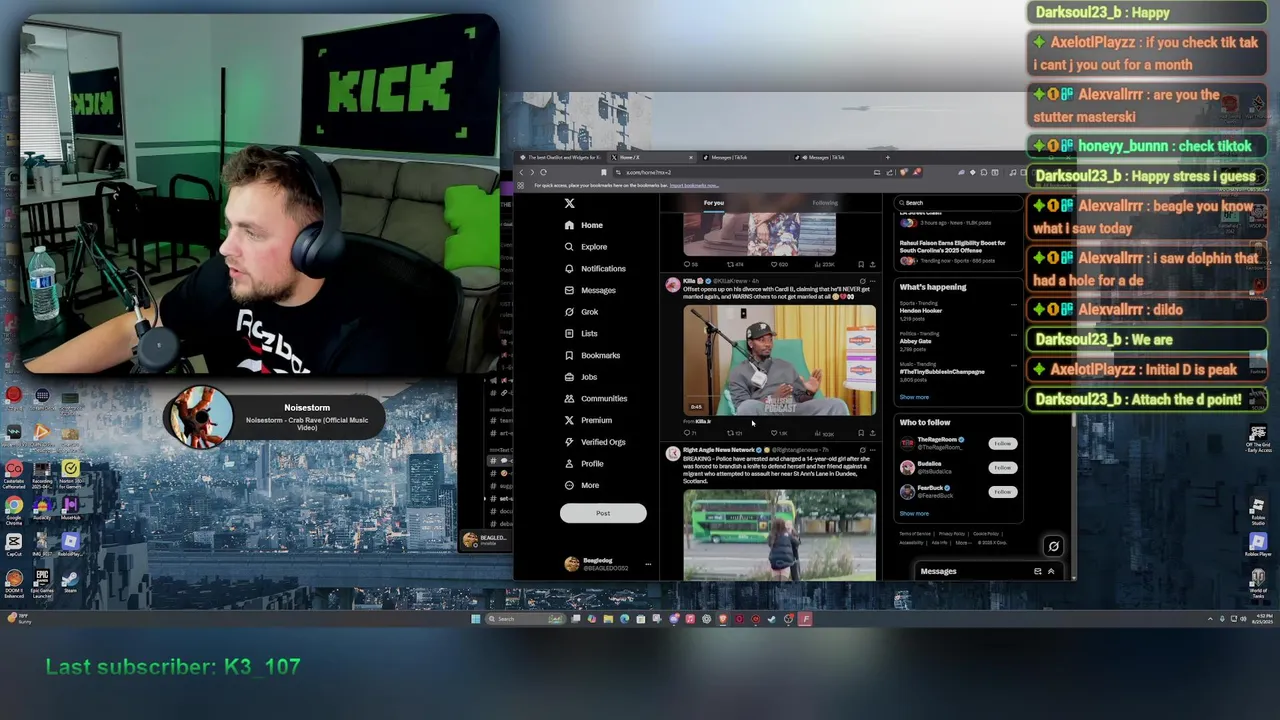The image size is (1280, 720).
Task: Repost Killa's Offset post
Action: tap(733, 433)
